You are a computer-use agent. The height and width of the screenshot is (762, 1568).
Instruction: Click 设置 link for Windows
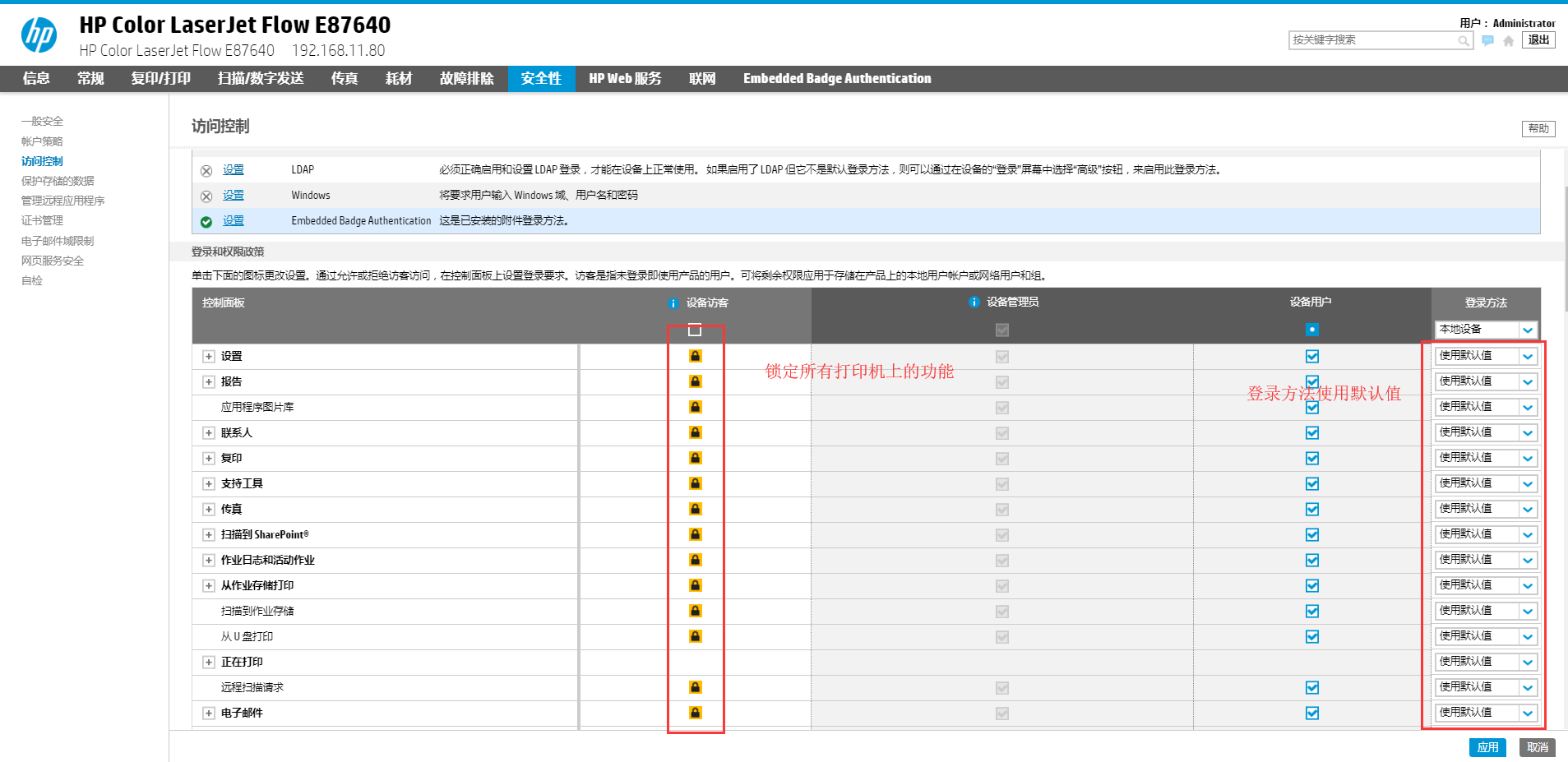click(234, 195)
